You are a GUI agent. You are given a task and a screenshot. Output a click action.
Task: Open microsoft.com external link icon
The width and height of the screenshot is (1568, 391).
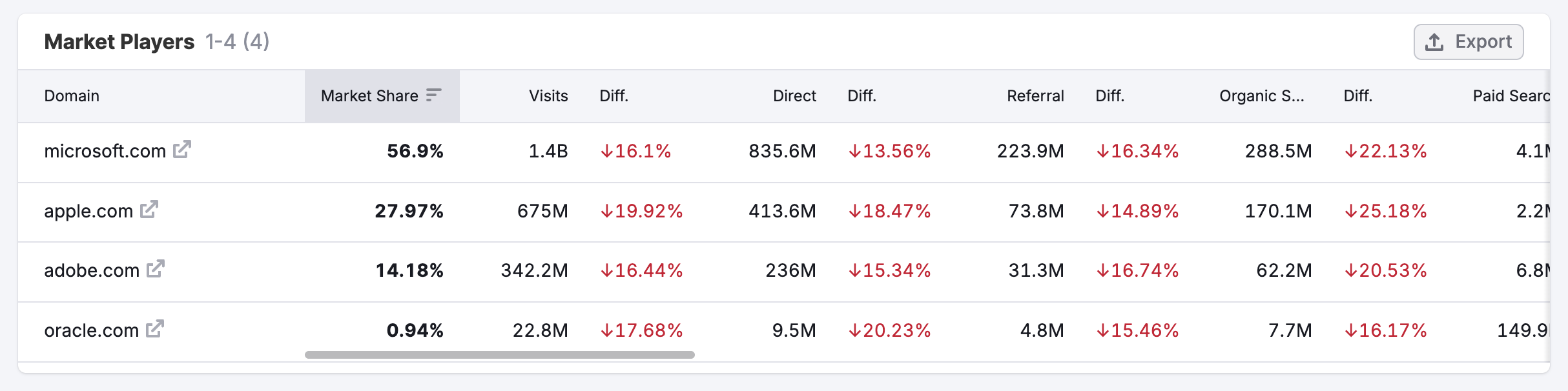182,150
